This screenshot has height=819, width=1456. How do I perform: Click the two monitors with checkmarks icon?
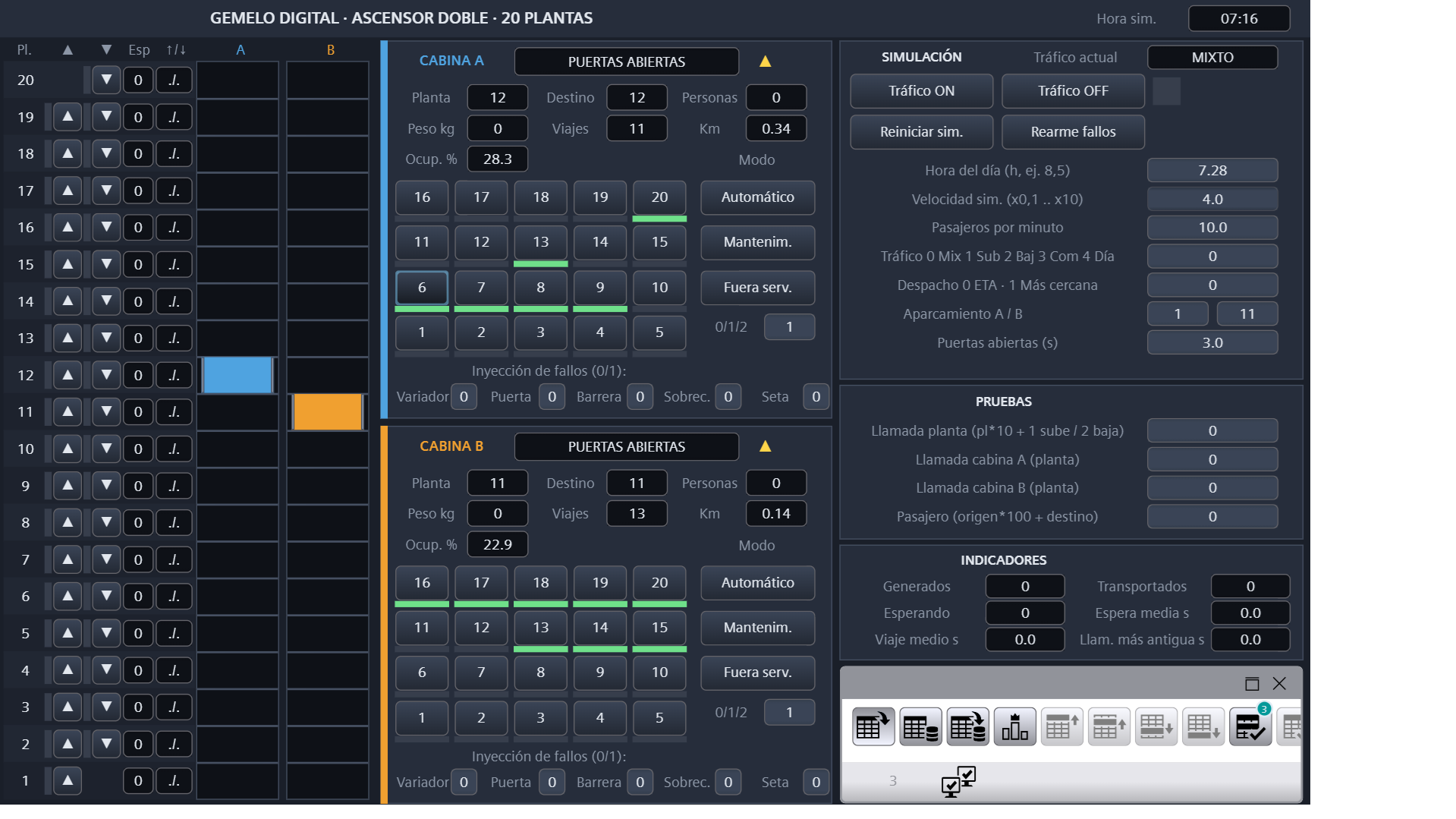click(x=958, y=781)
